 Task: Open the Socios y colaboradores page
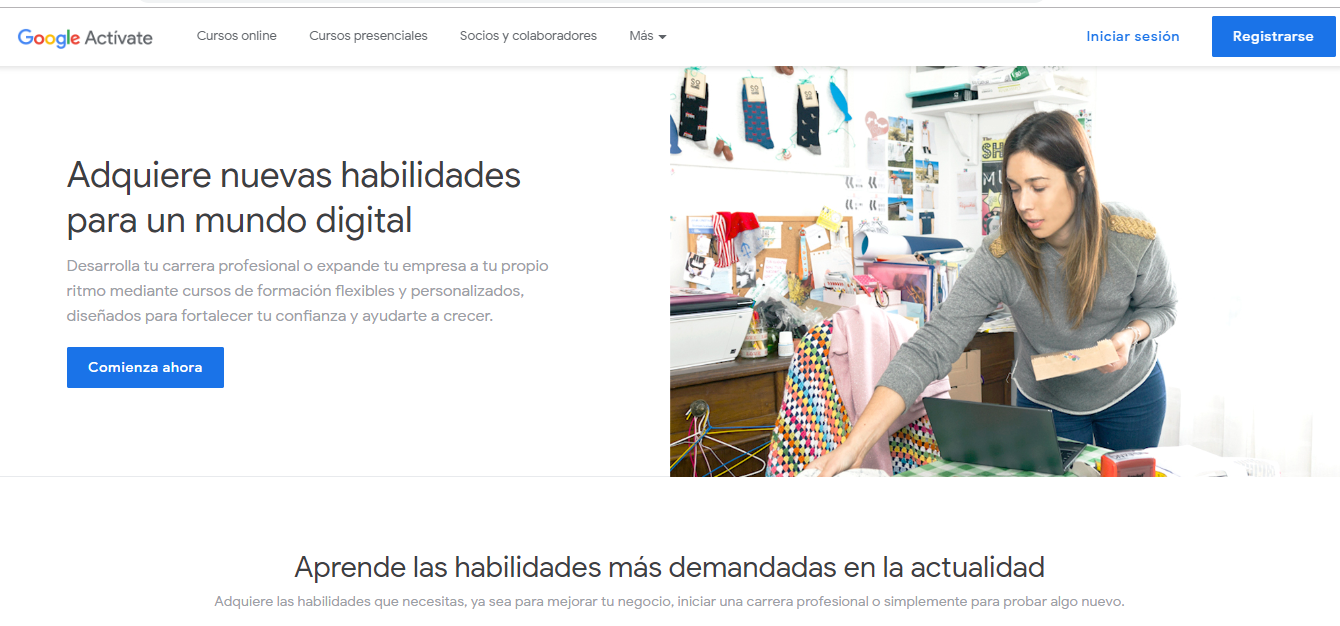click(x=528, y=36)
